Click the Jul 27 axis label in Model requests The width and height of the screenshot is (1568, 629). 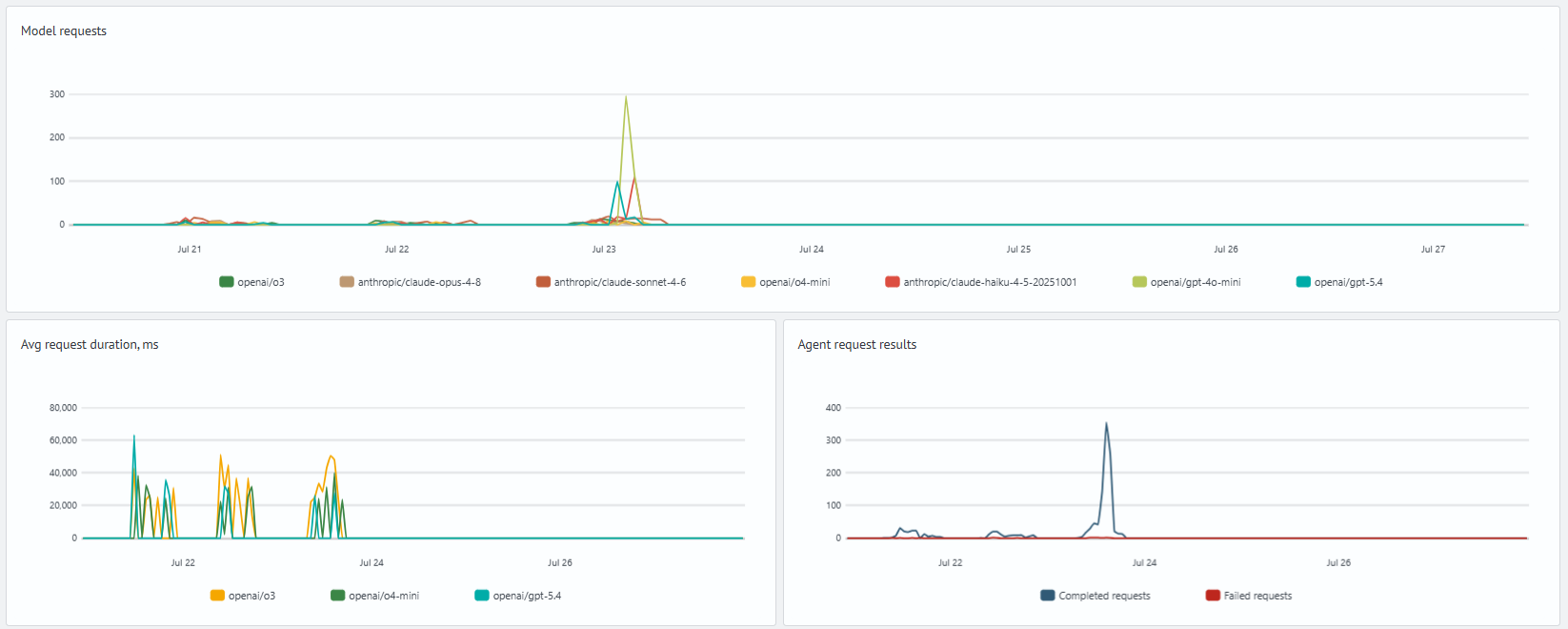(x=1433, y=250)
